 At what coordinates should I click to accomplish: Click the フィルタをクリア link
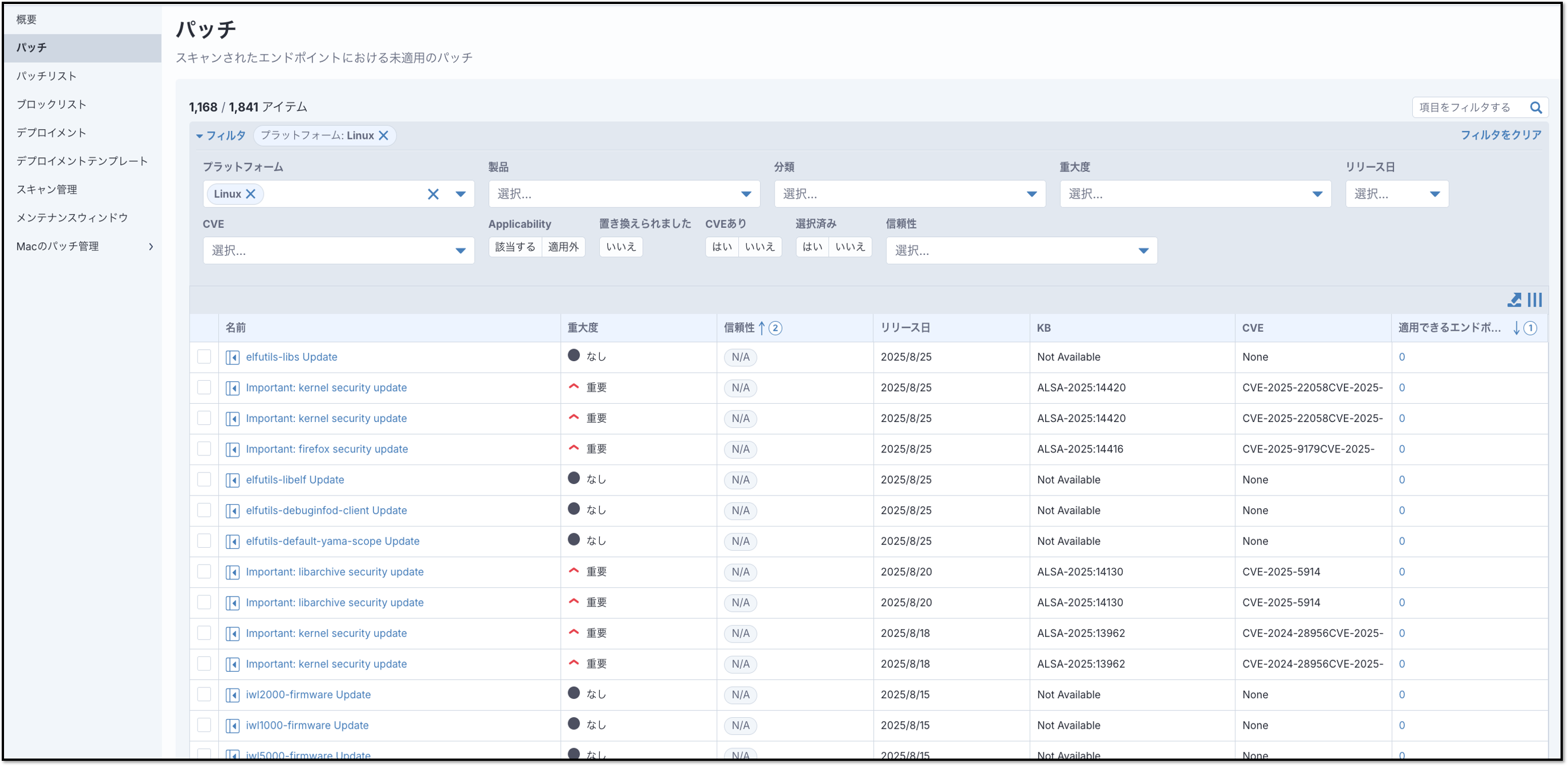pos(1500,135)
